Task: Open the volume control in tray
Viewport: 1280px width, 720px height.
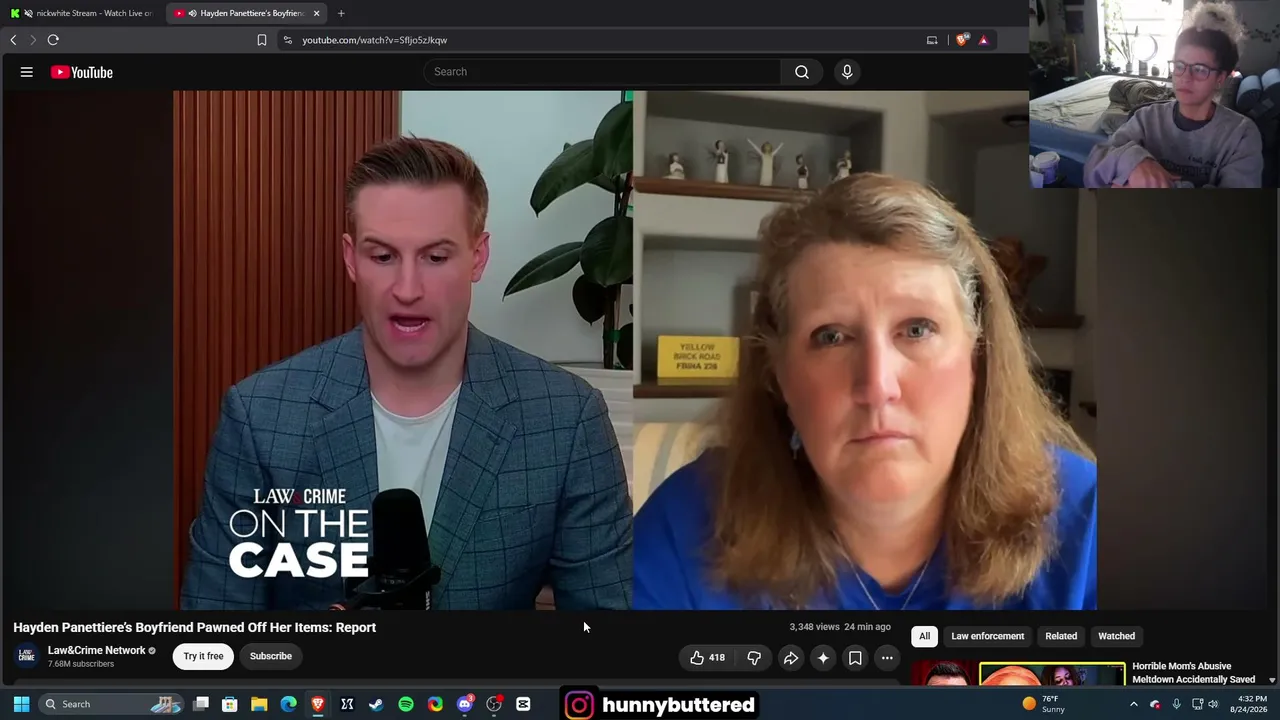Action: click(x=1213, y=704)
